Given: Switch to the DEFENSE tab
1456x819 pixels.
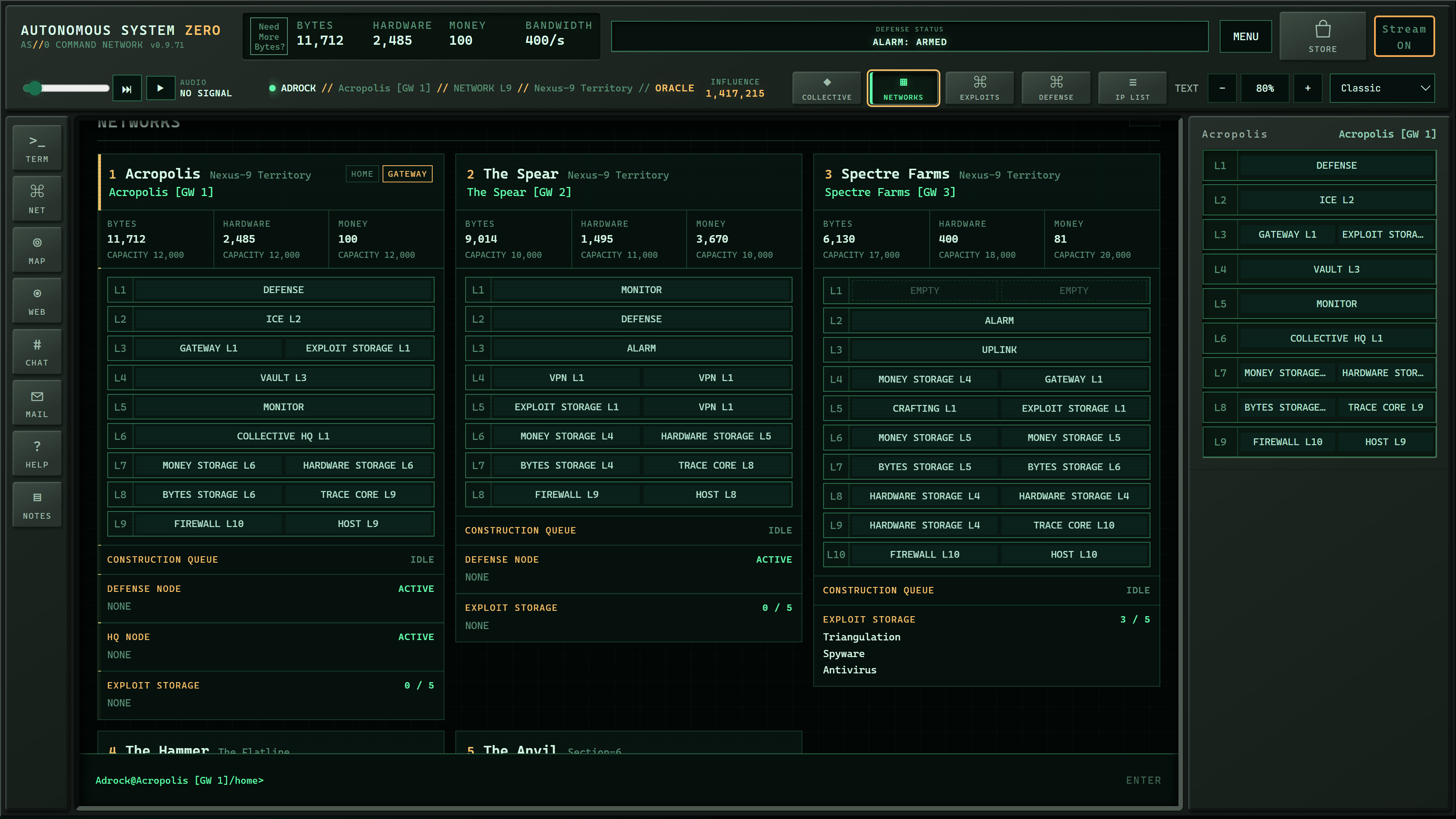Looking at the screenshot, I should tap(1056, 88).
